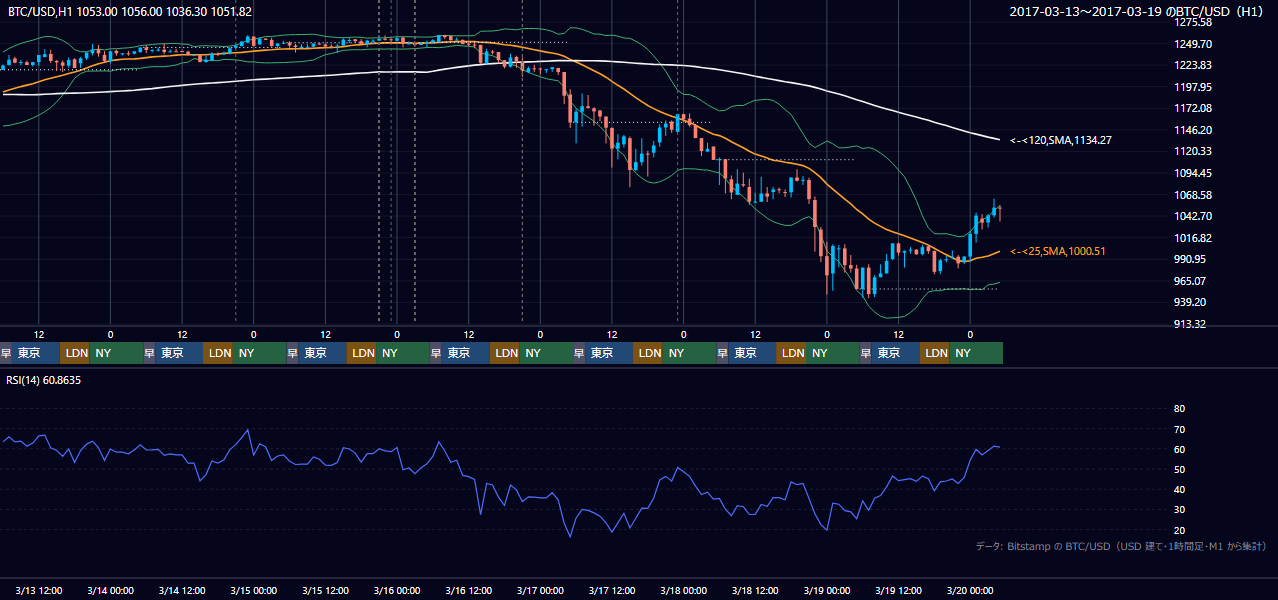Select the 3/18 00:00 date label
Image resolution: width=1278 pixels, height=600 pixels.
(x=683, y=590)
